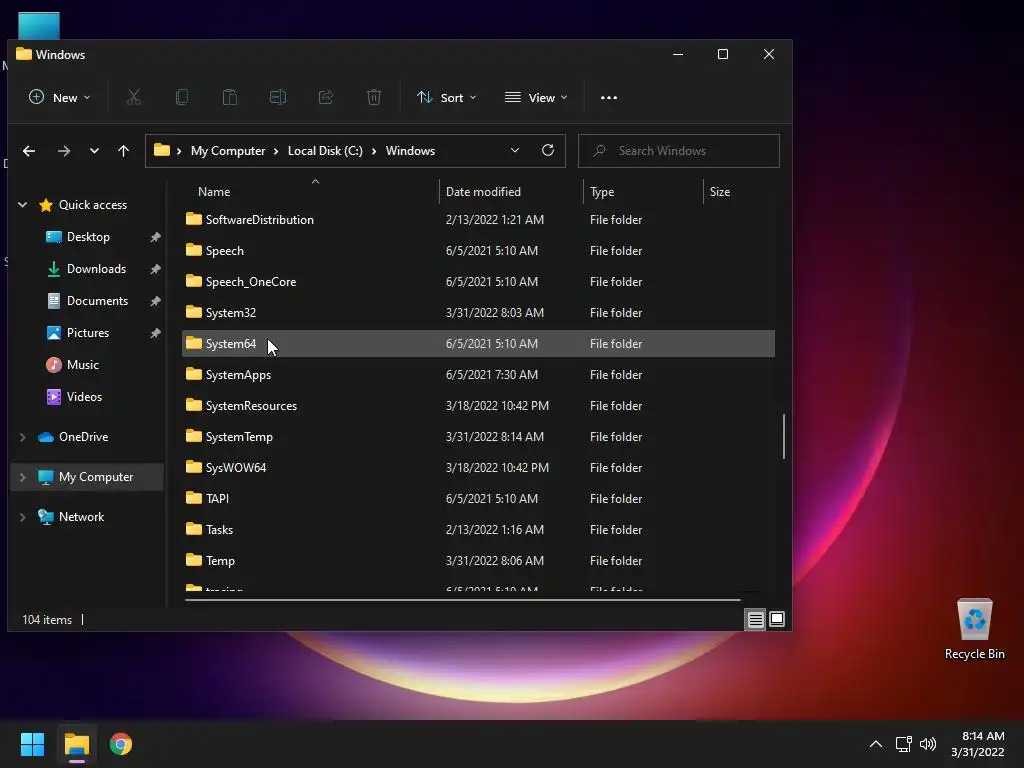Select Pictures in navigation pane
The image size is (1024, 768).
pos(88,333)
